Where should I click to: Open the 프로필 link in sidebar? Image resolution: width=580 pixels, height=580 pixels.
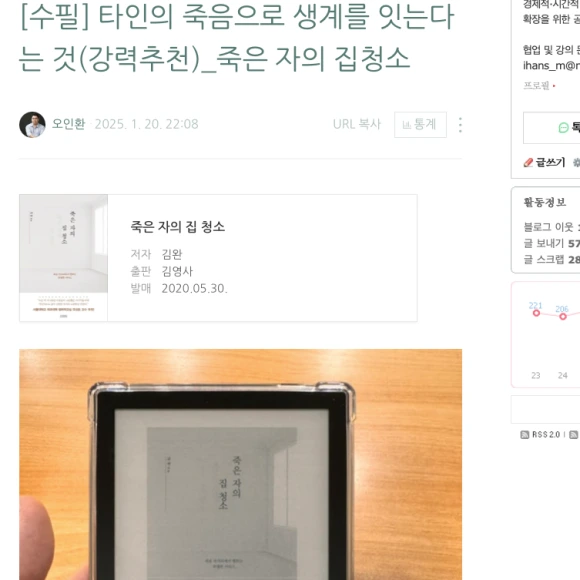click(x=536, y=85)
